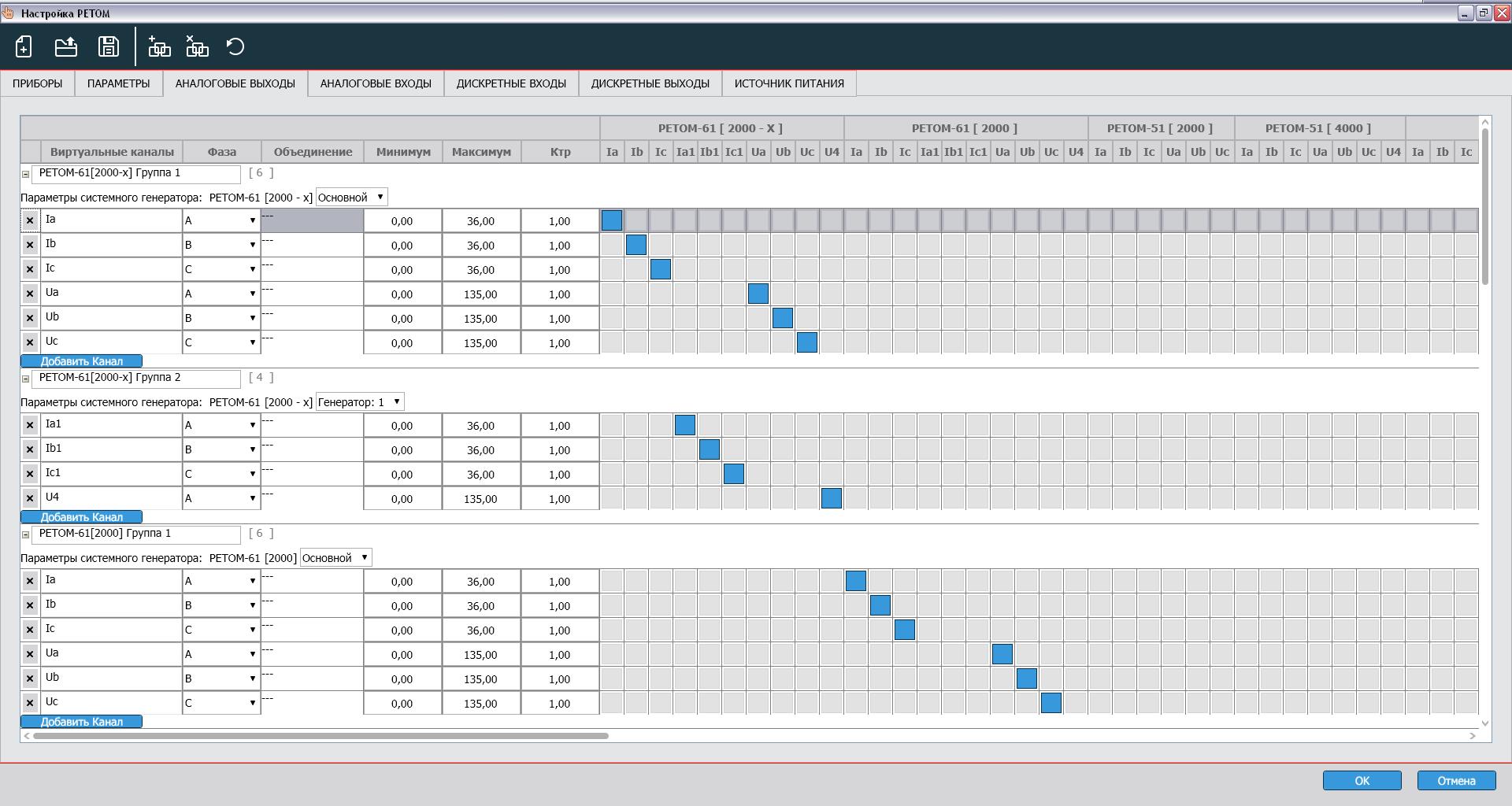Click the vertical scrollbar thumb

[1485, 206]
